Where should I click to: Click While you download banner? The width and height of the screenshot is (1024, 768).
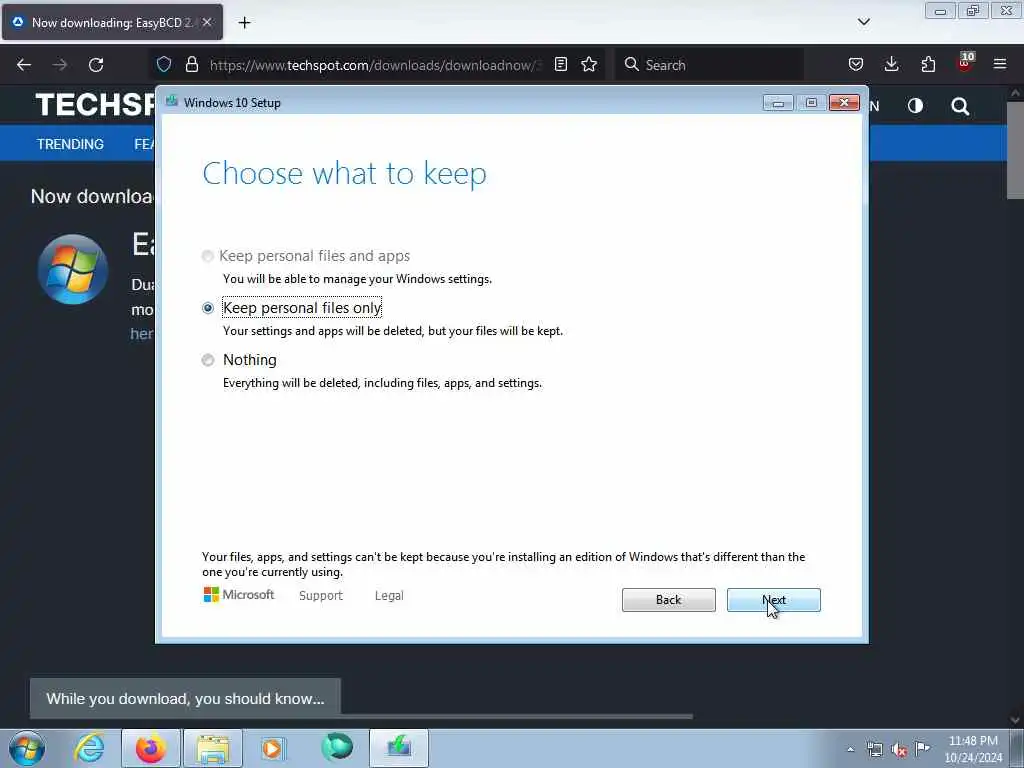pyautogui.click(x=185, y=698)
